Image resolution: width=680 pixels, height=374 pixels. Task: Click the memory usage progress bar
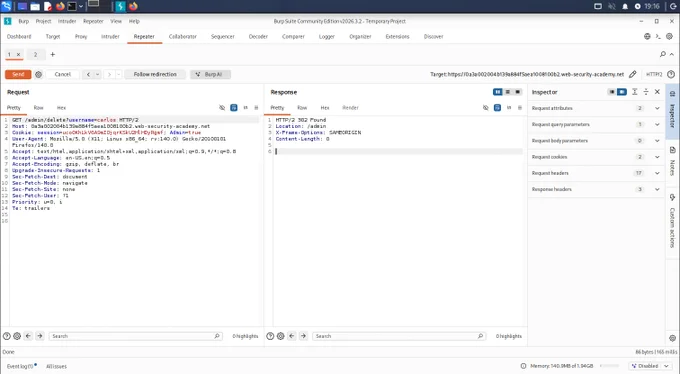point(609,366)
